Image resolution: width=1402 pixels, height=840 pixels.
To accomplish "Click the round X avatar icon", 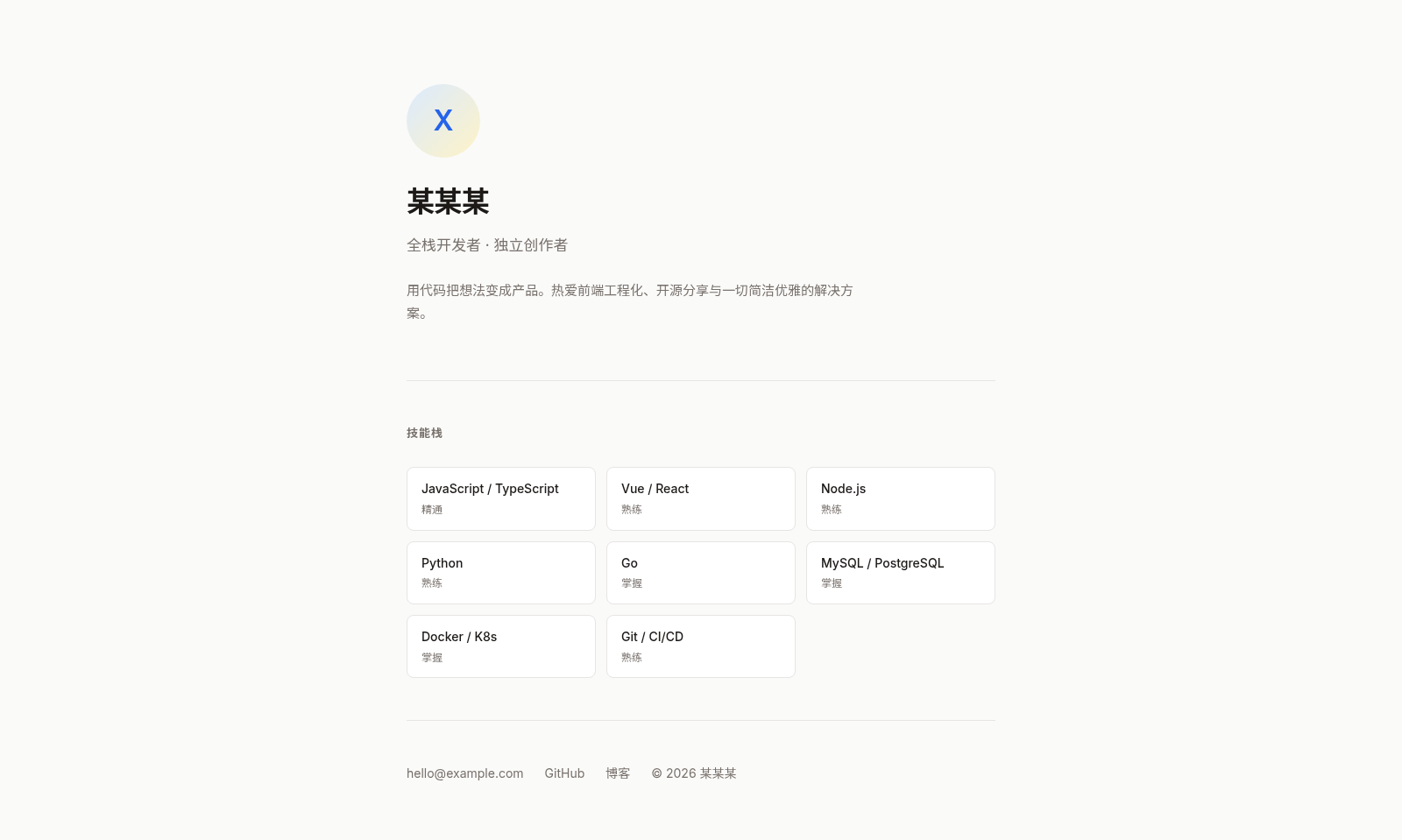I will pos(443,121).
